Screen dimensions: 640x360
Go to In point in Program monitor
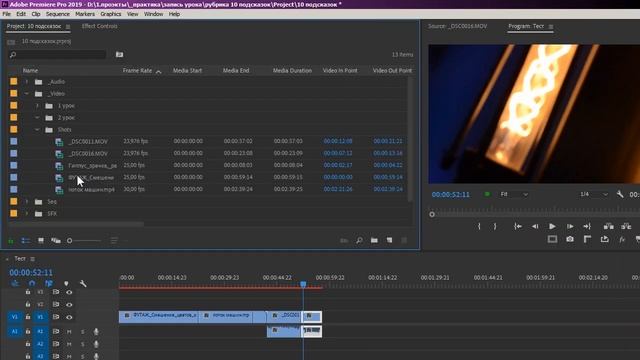[x=518, y=226]
